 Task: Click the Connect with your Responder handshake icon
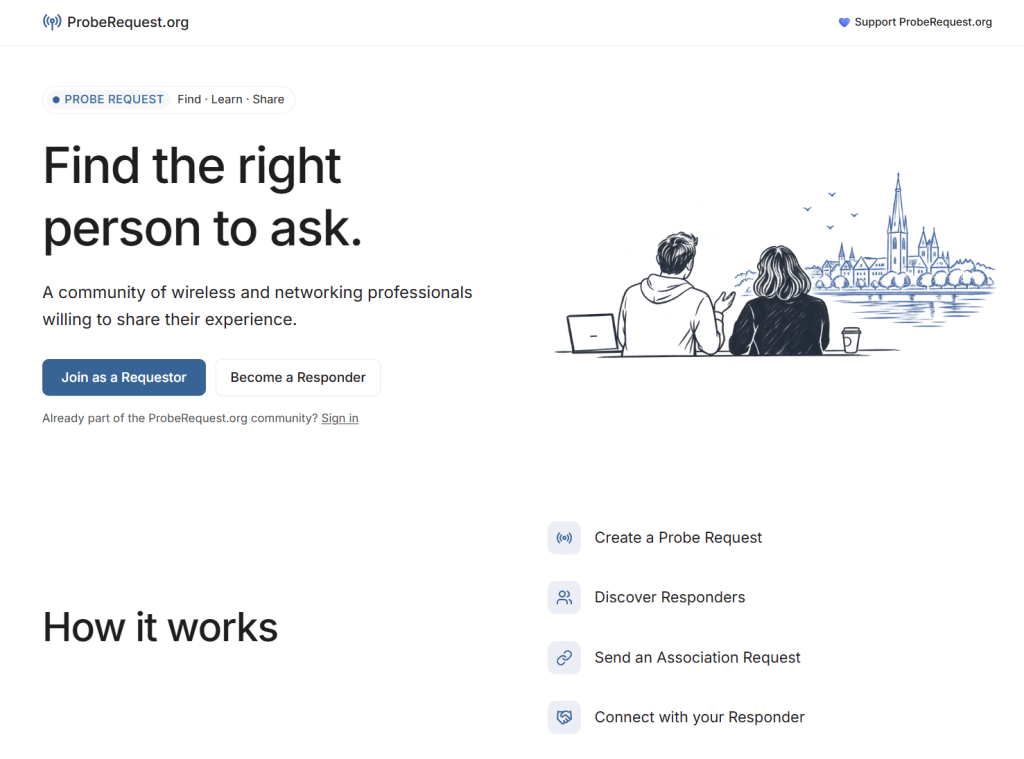pyautogui.click(x=564, y=717)
